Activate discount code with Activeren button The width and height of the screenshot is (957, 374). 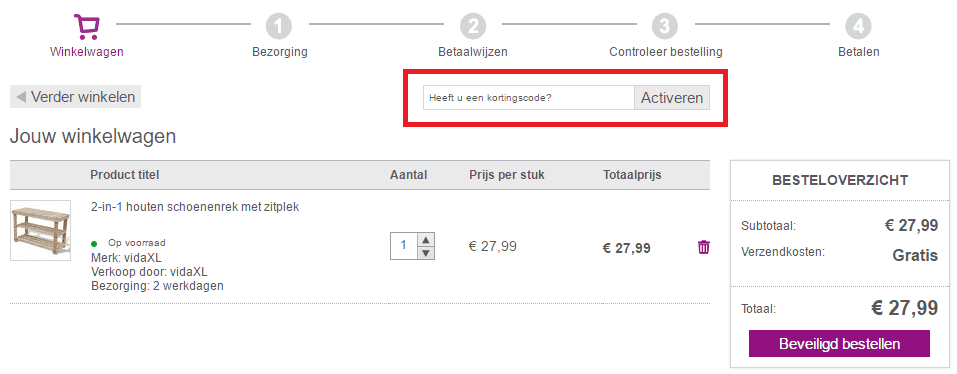[x=672, y=98]
